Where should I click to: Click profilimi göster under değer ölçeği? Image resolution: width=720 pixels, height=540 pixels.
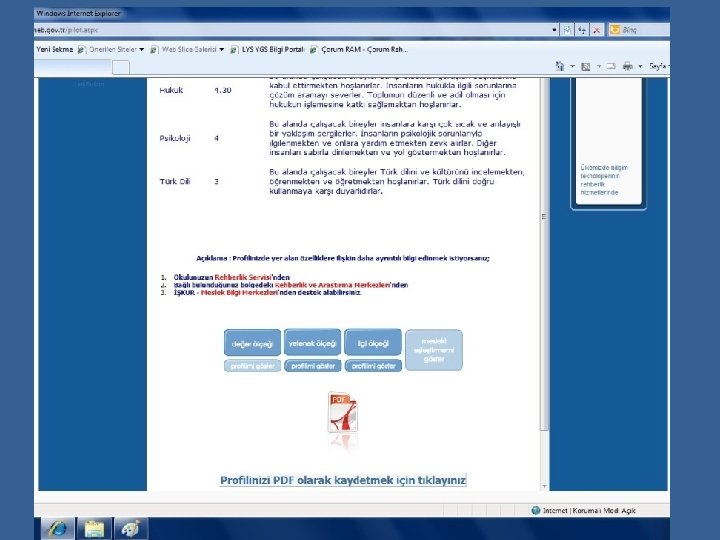pos(252,366)
